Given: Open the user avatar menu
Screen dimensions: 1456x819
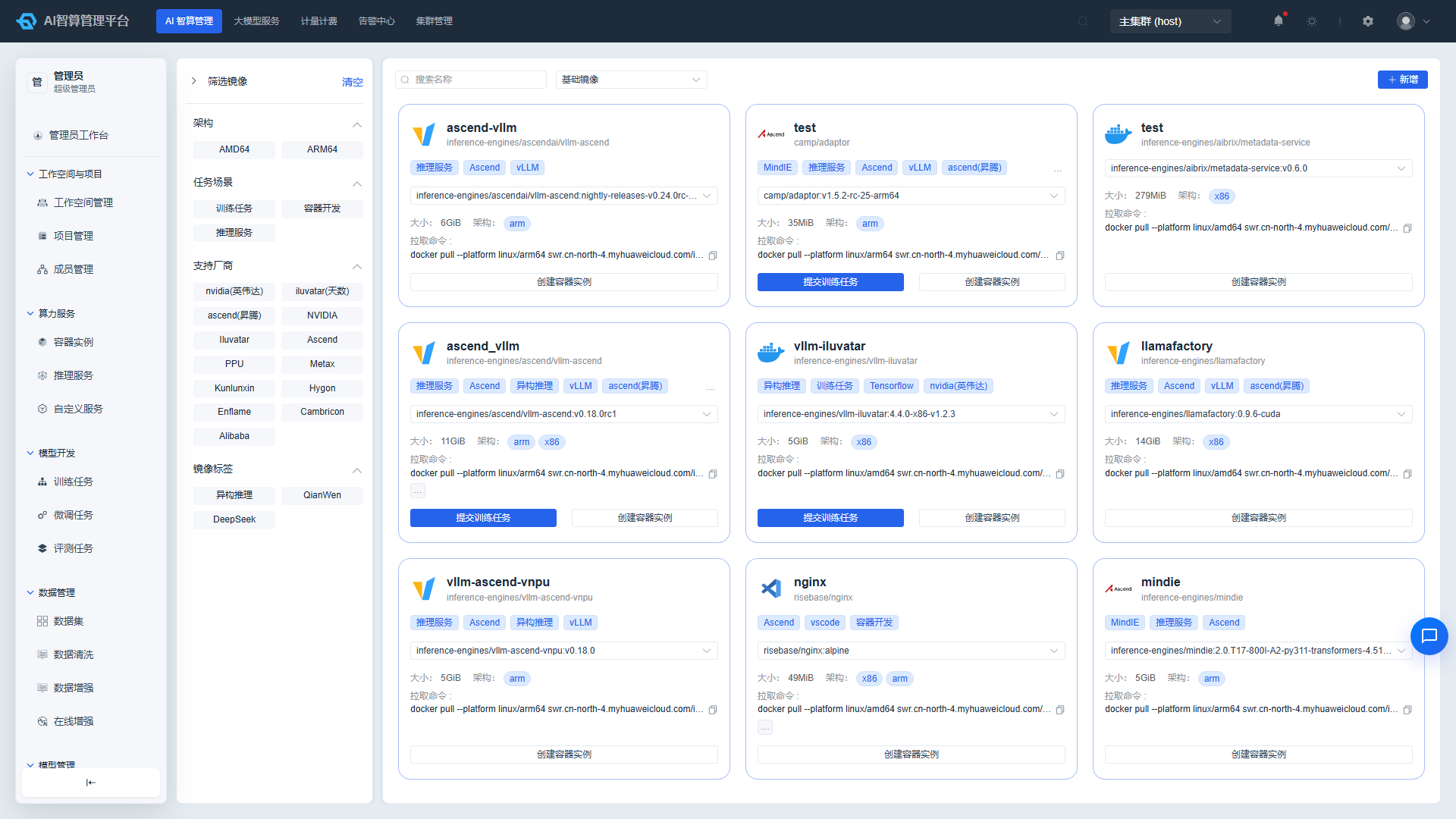Looking at the screenshot, I should point(1414,21).
